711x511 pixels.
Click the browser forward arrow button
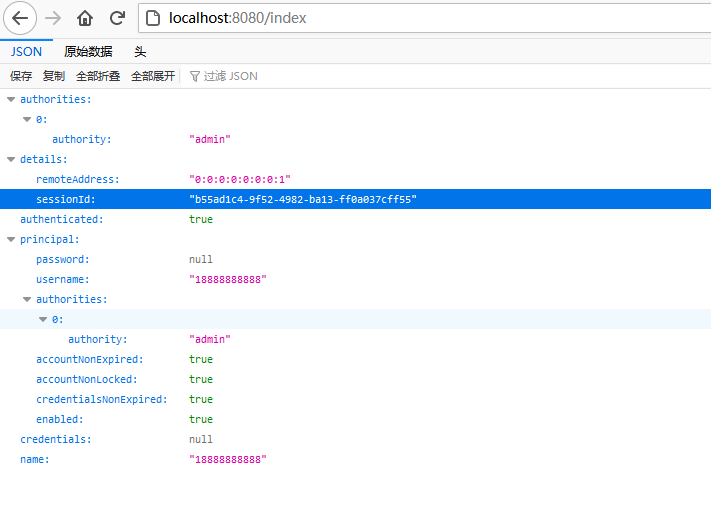tap(53, 18)
